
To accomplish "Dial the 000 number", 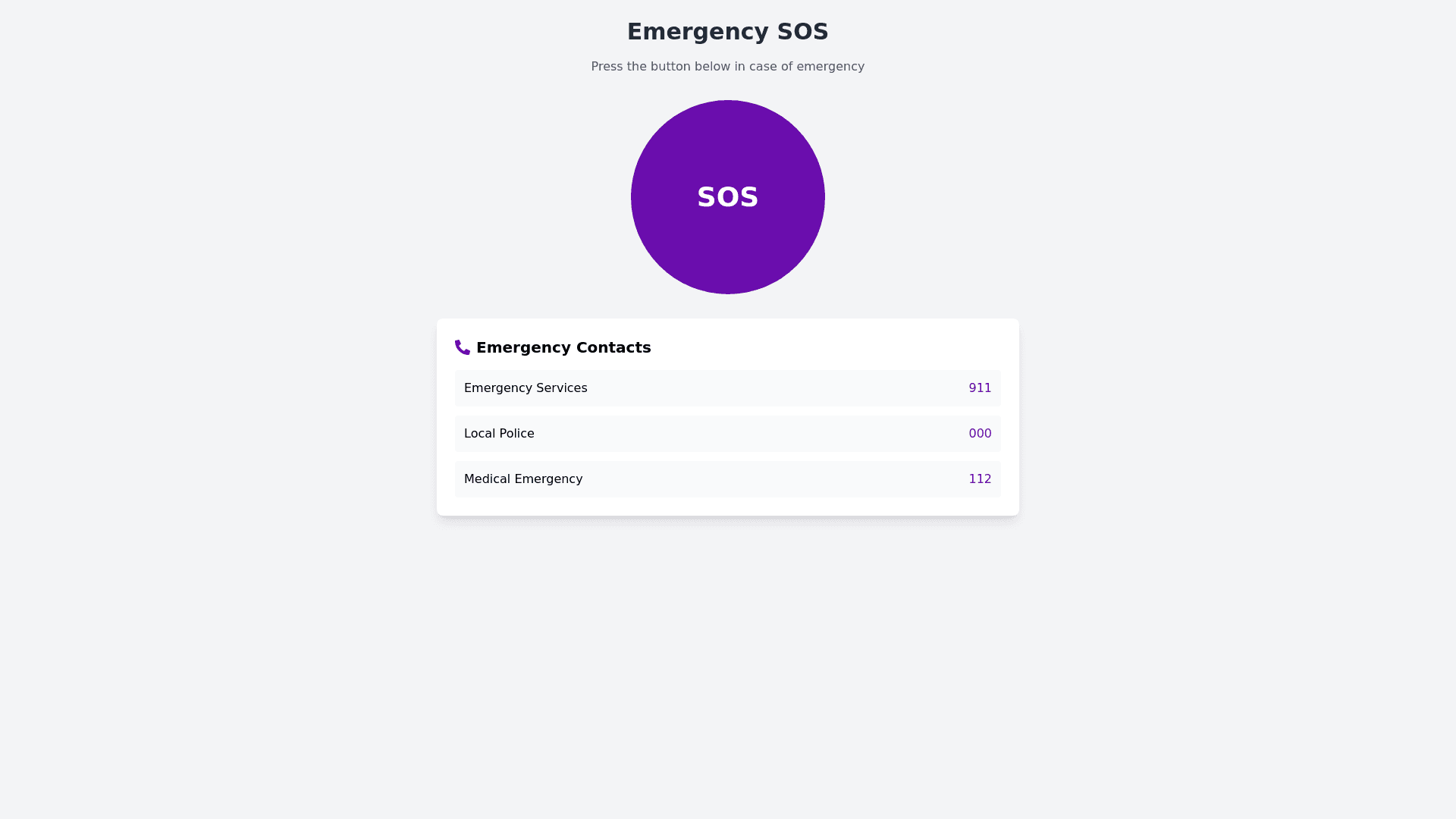I will [980, 434].
